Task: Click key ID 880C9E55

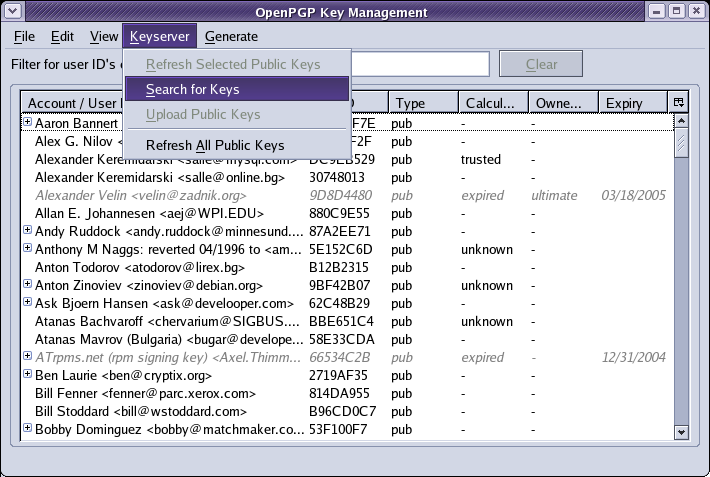Action: point(339,213)
